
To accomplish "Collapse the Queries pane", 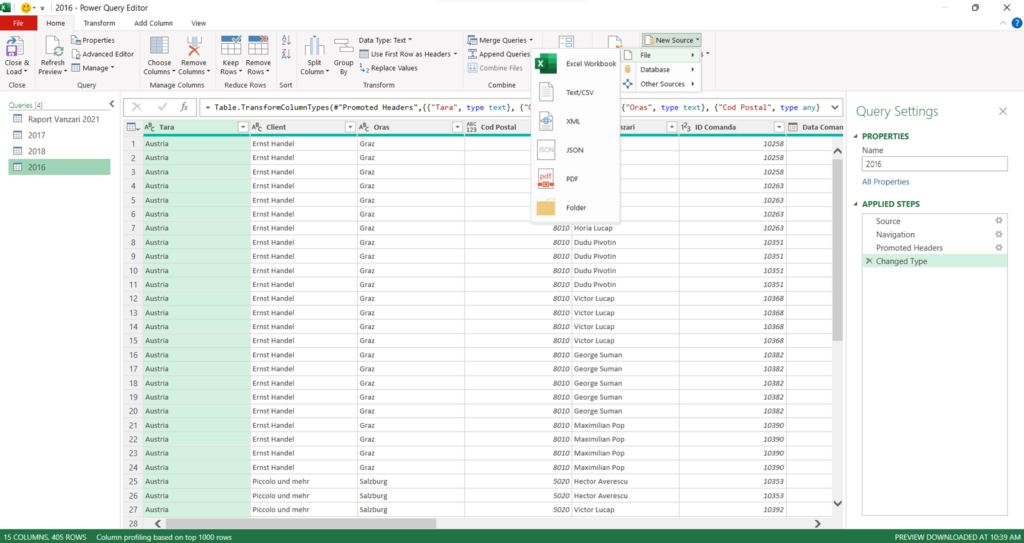I will click(112, 104).
